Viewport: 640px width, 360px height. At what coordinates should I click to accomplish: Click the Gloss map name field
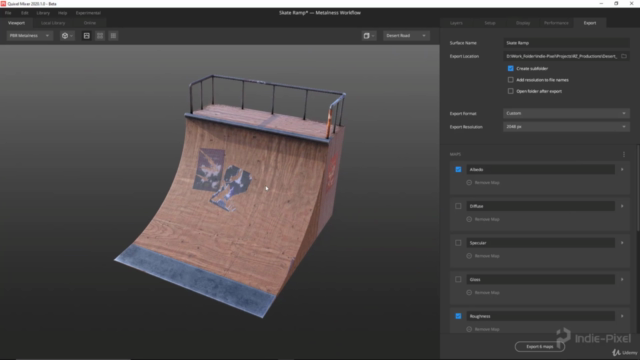540,280
